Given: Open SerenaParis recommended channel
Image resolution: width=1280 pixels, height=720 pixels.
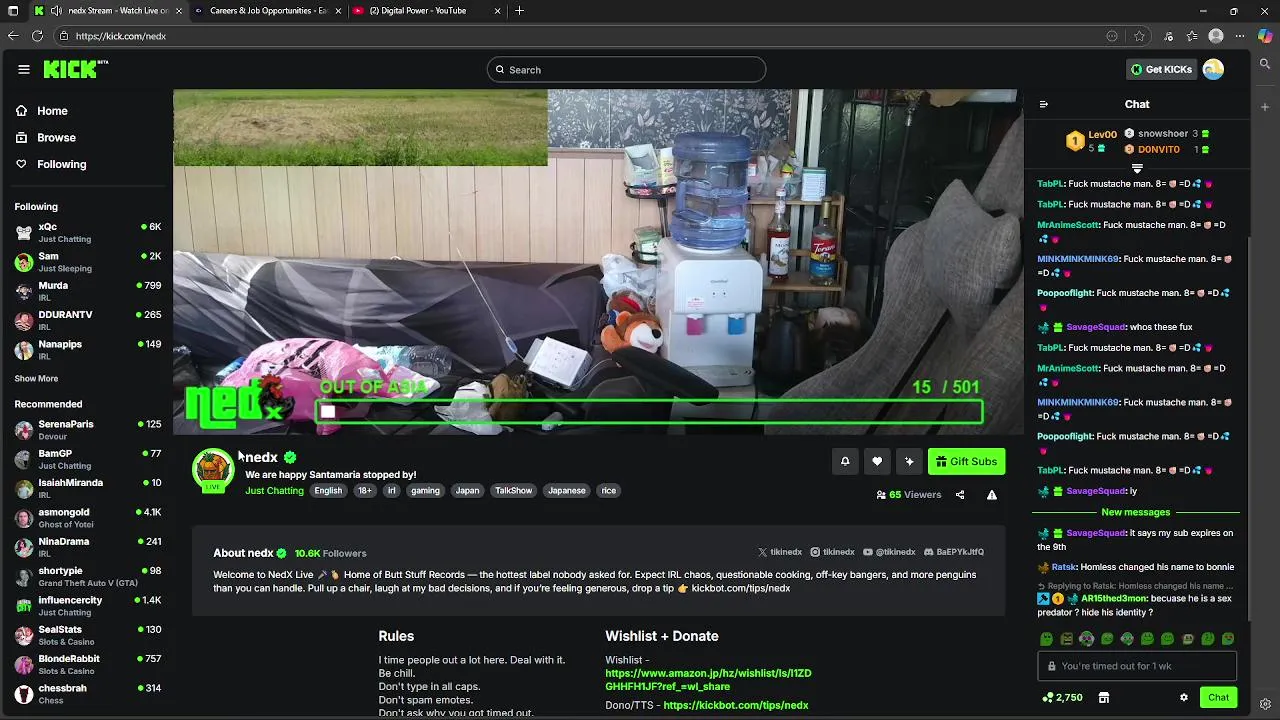Looking at the screenshot, I should [88, 430].
